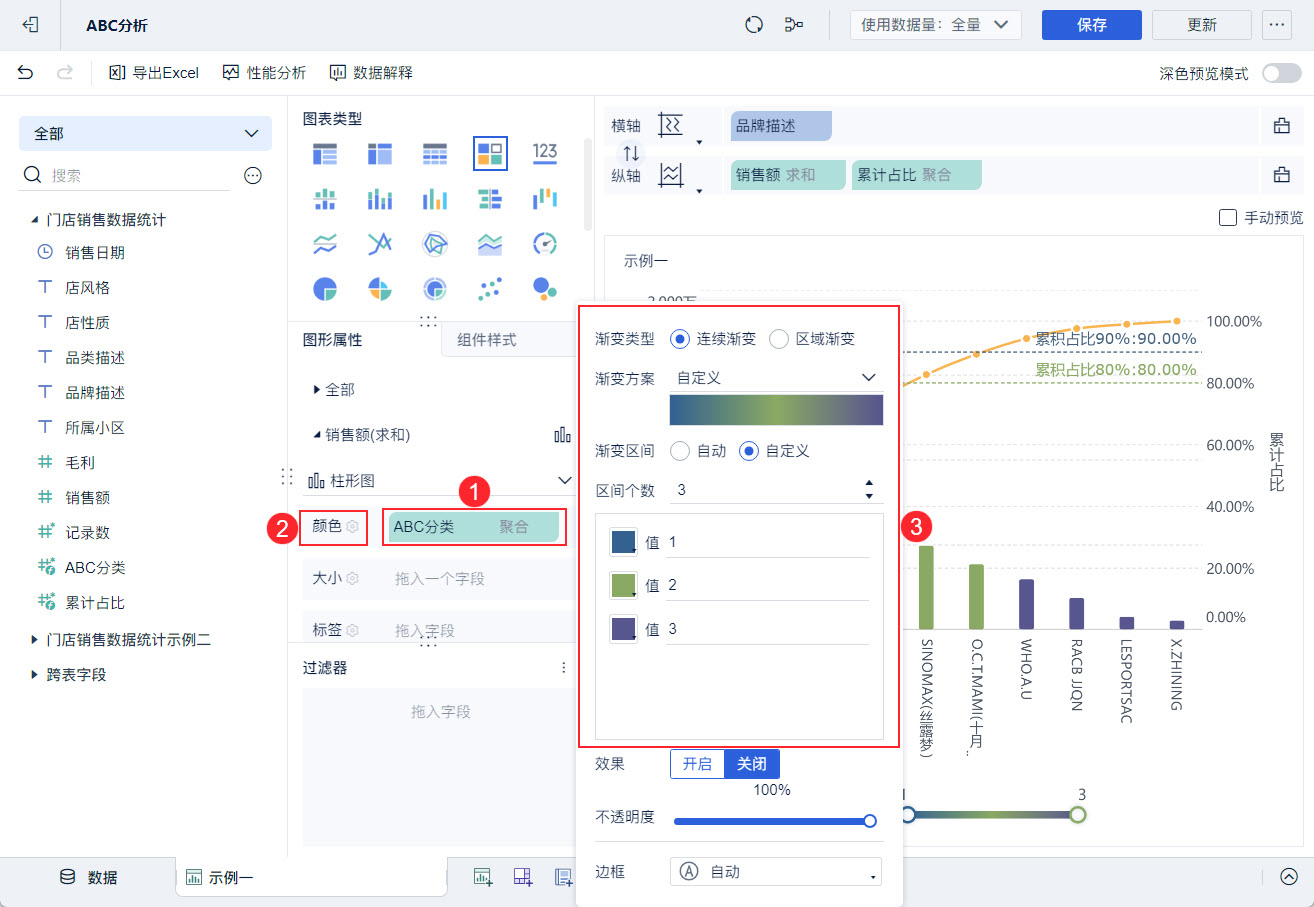Open the 全部 dataset dropdown

point(145,133)
